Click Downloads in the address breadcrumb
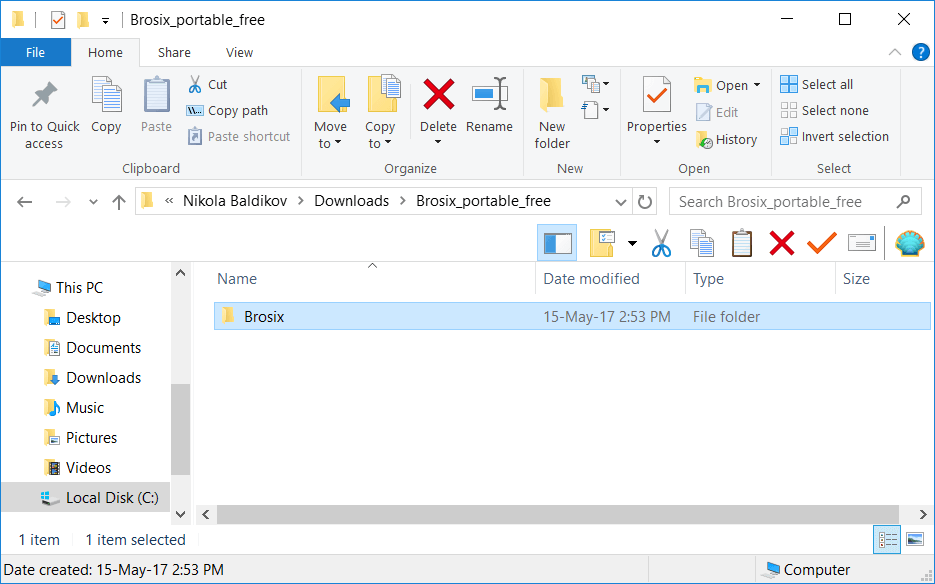The height and width of the screenshot is (584, 935). click(x=351, y=201)
